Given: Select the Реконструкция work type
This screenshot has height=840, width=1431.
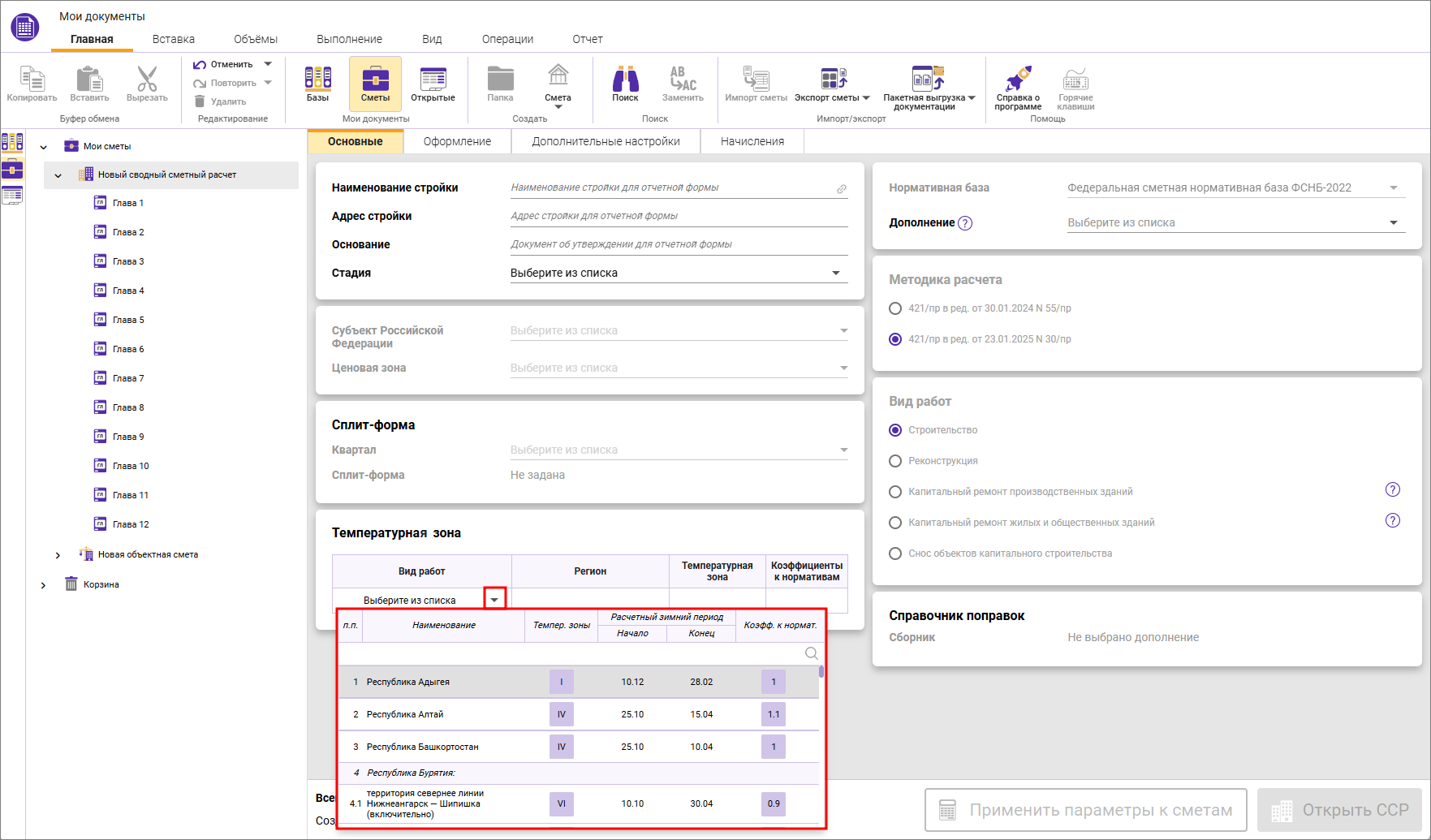Looking at the screenshot, I should pyautogui.click(x=895, y=461).
